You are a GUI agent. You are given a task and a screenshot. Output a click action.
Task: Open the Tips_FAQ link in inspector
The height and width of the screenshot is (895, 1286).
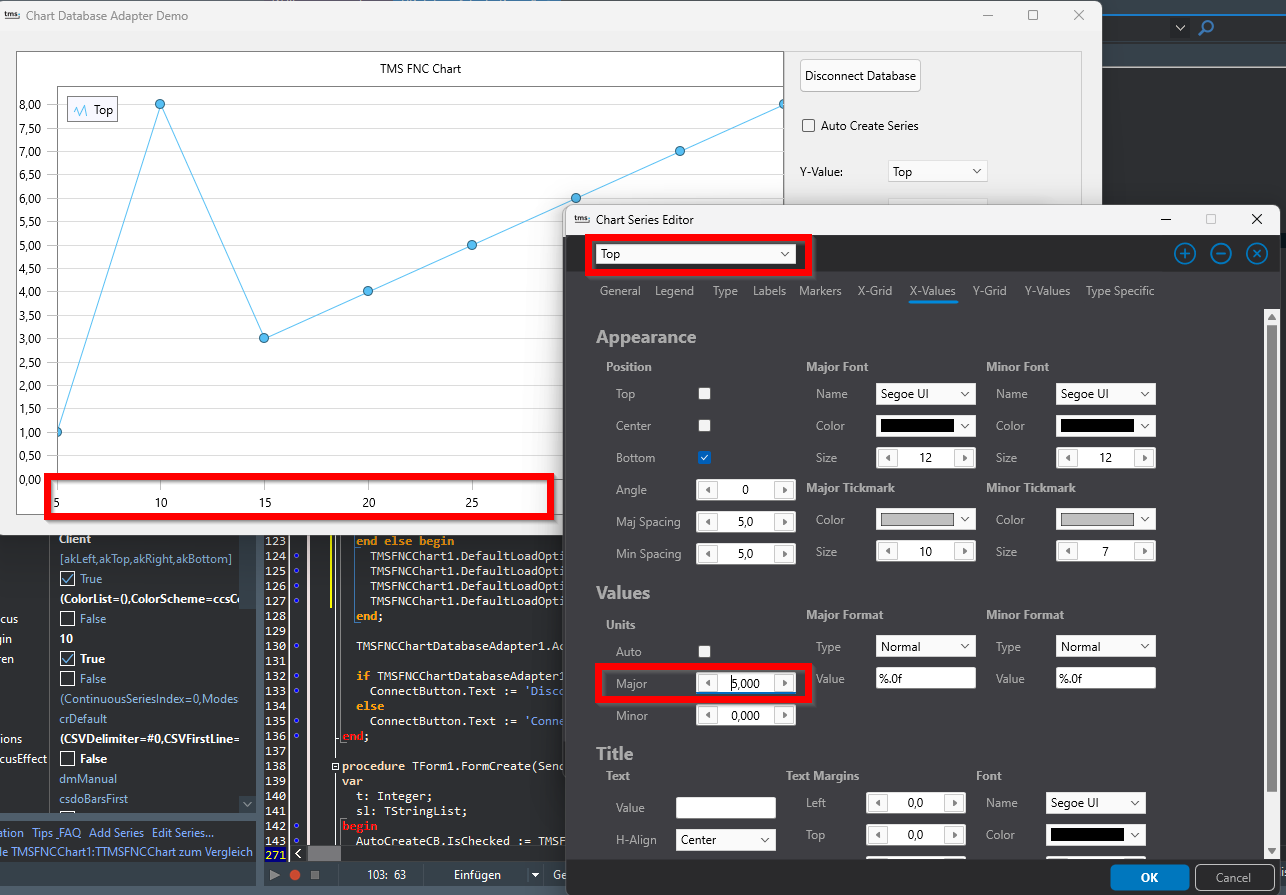click(x=57, y=833)
